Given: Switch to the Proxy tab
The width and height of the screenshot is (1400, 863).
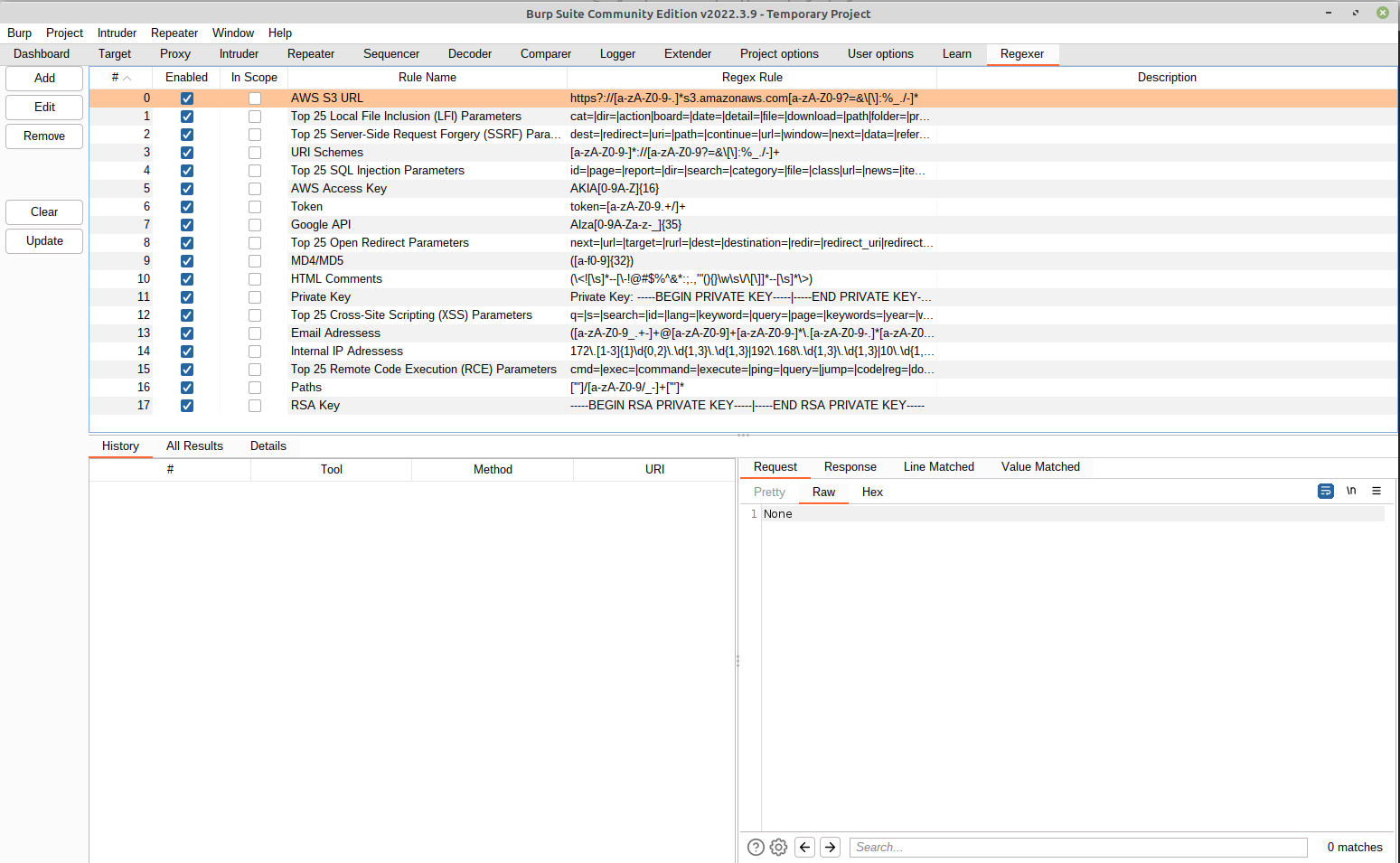Looking at the screenshot, I should pyautogui.click(x=175, y=54).
